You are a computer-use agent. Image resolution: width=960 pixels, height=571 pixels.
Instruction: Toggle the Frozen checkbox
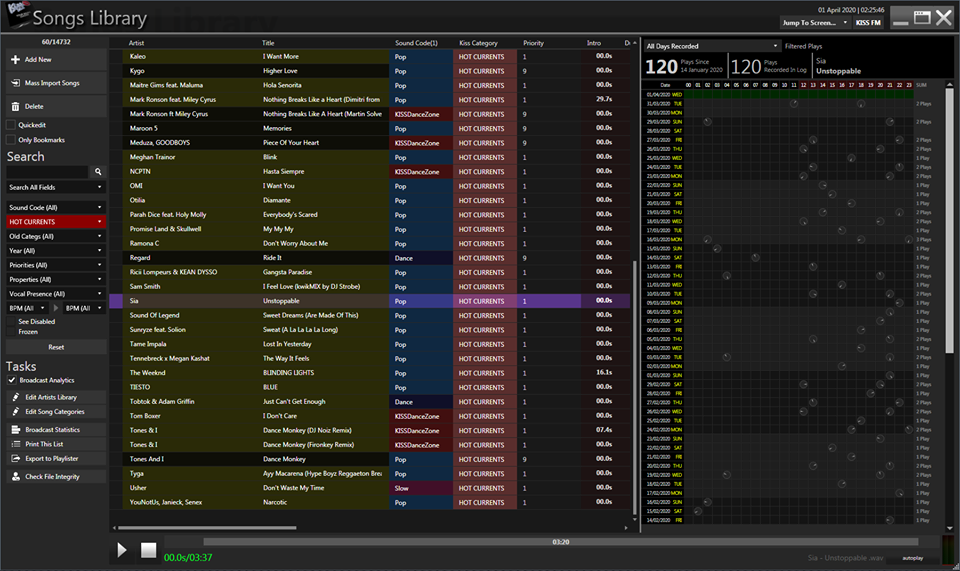point(10,332)
